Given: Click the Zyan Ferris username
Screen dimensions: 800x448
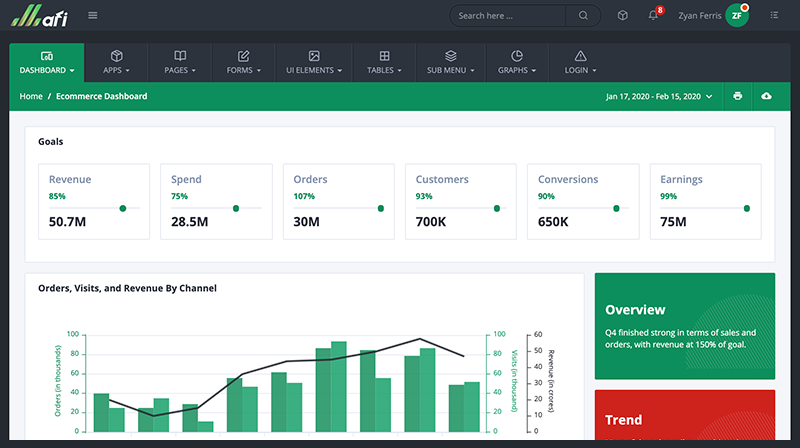Looking at the screenshot, I should (x=698, y=15).
